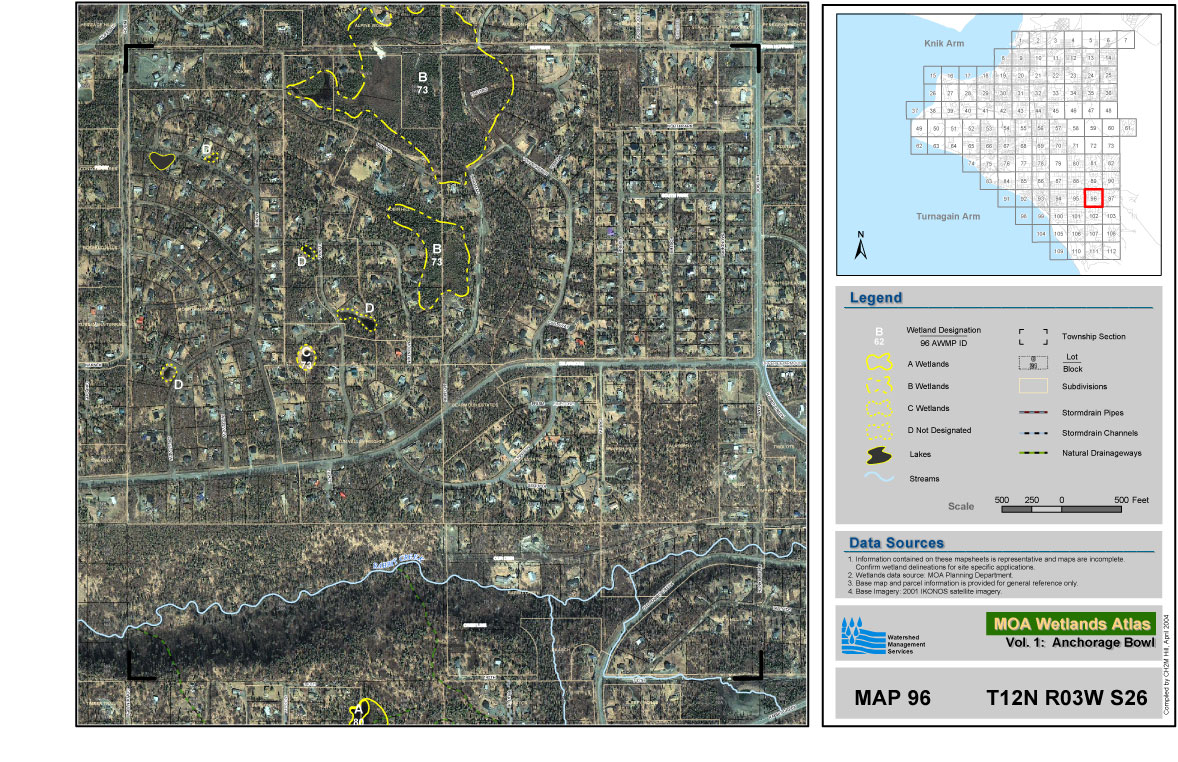Viewport: 1178px width, 762px height.
Task: Click the MOA Wetlands Atlas title banner
Action: tap(1070, 624)
